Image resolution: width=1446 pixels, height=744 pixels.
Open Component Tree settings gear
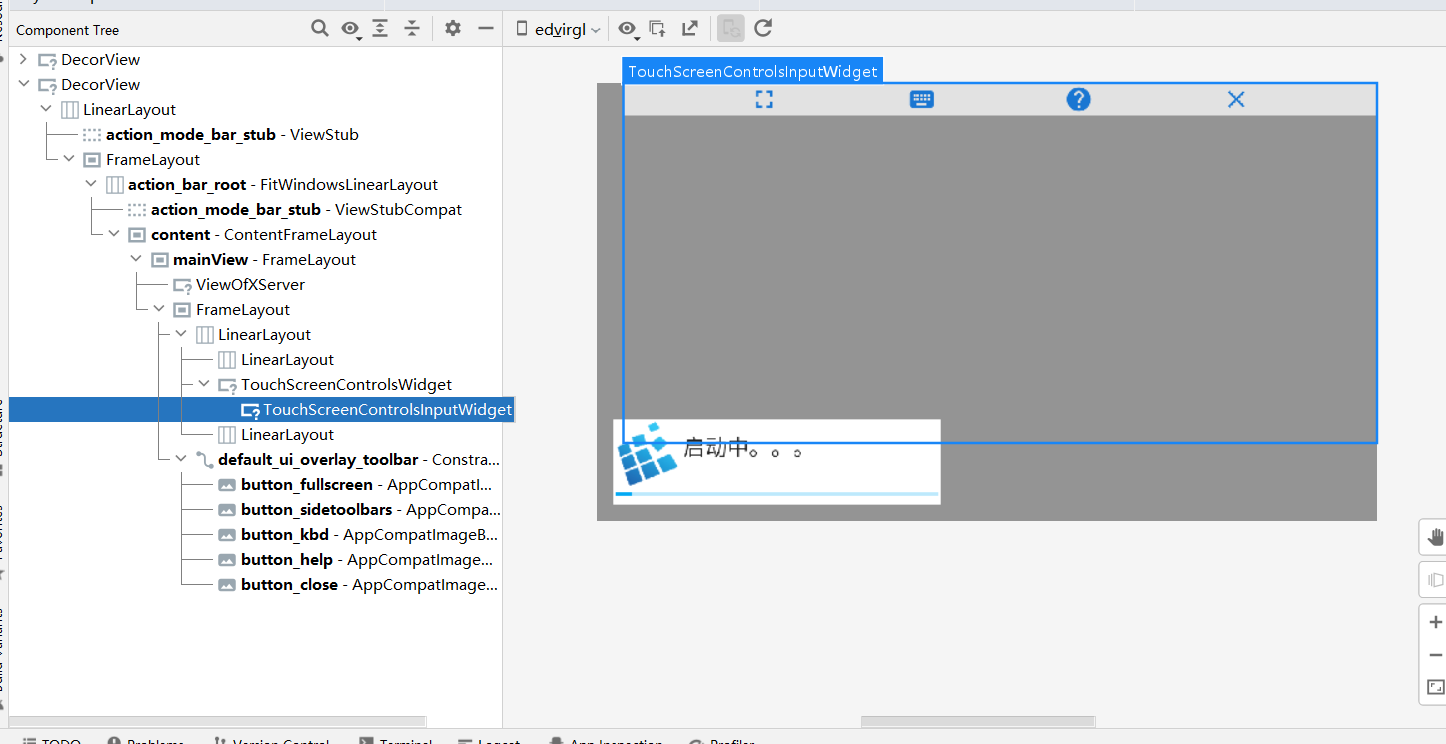point(453,29)
